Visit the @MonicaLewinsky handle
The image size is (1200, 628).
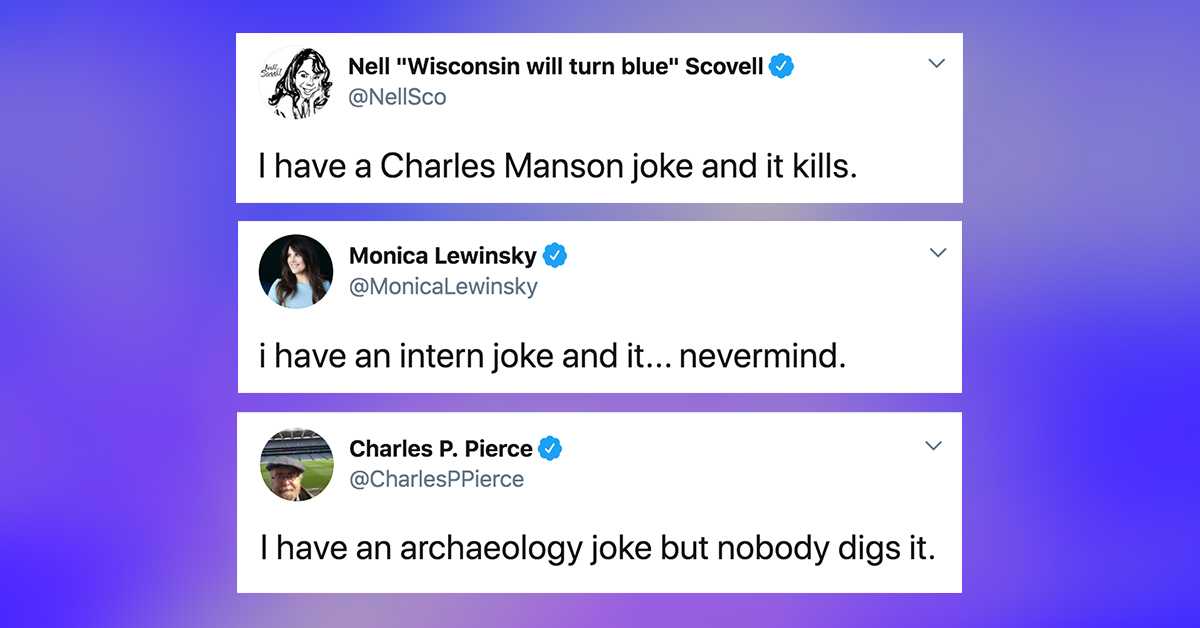(443, 287)
